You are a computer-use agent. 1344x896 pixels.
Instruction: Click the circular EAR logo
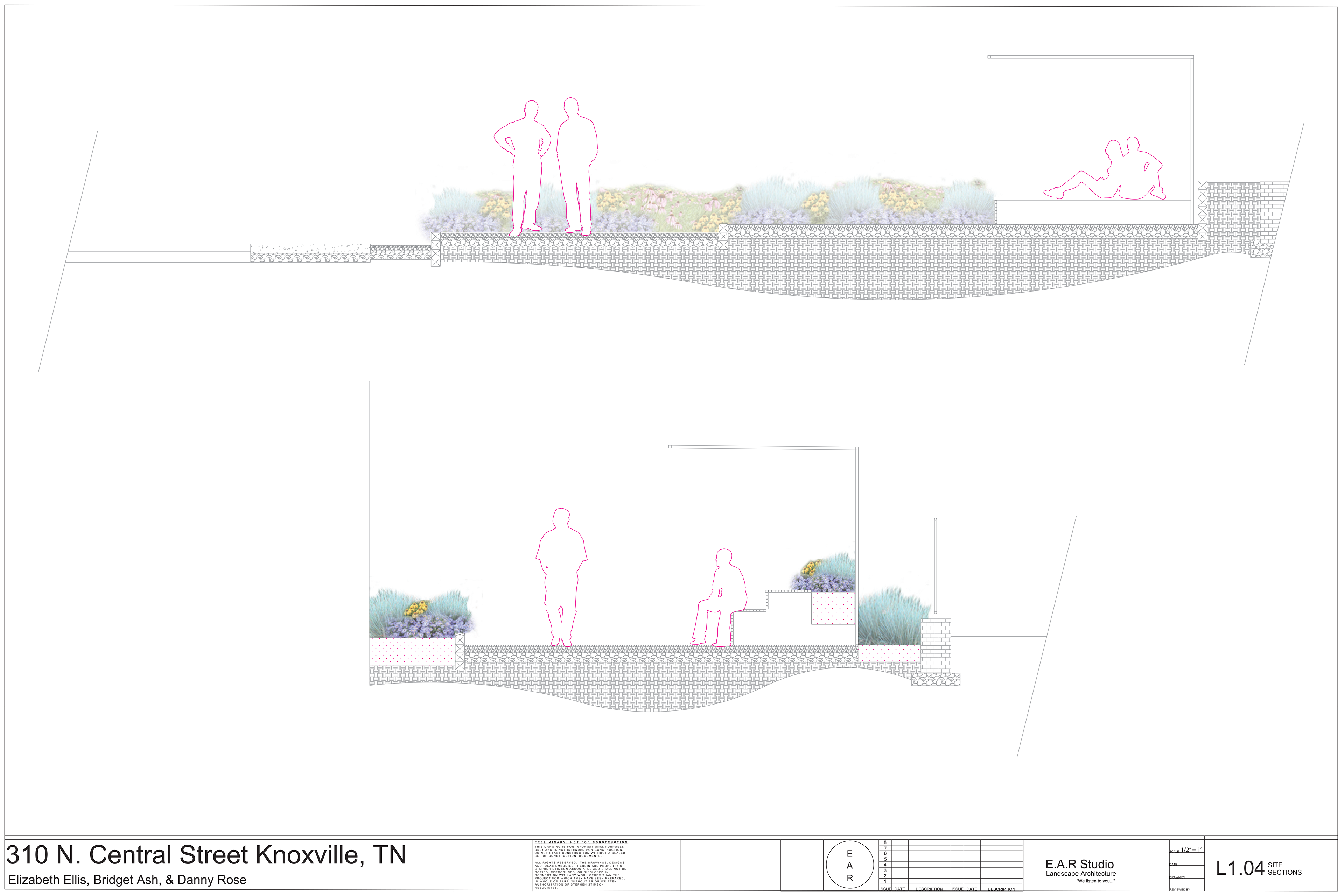coord(850,865)
